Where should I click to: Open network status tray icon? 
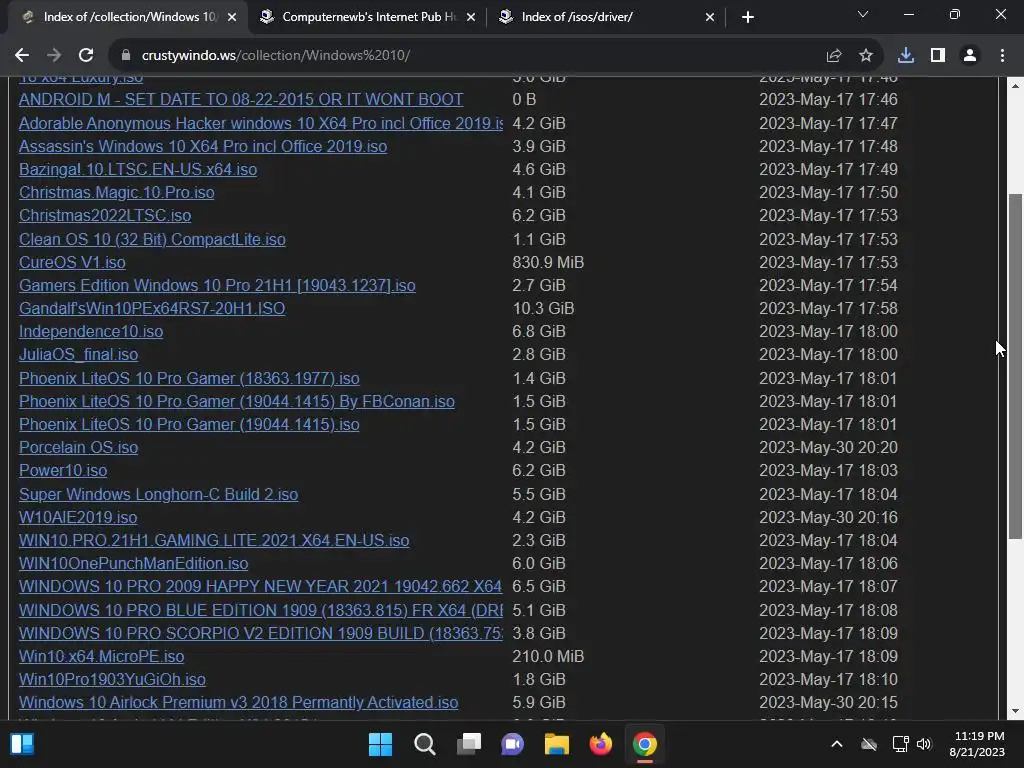[x=901, y=744]
